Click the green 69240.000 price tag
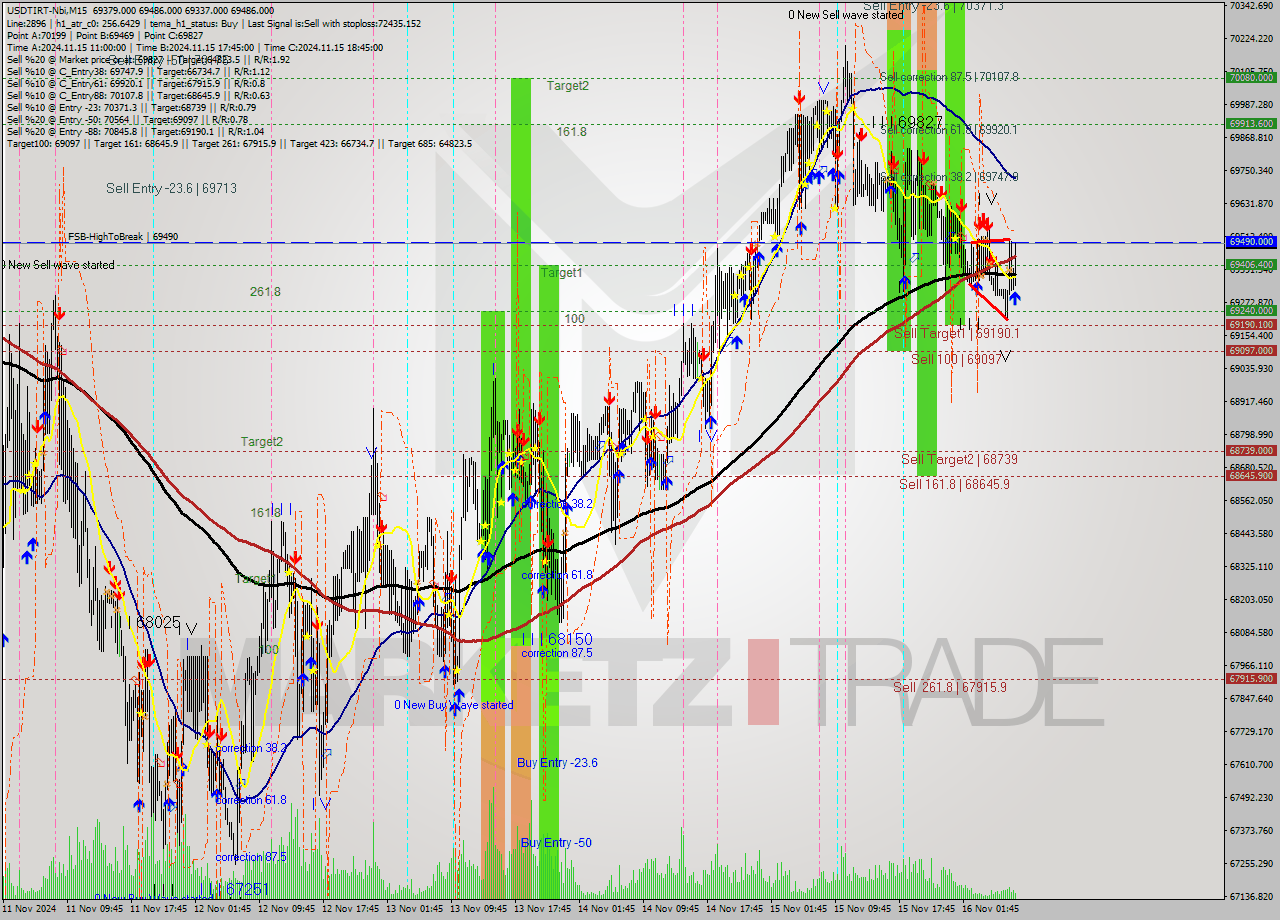Image resolution: width=1280 pixels, height=920 pixels. [x=1250, y=311]
